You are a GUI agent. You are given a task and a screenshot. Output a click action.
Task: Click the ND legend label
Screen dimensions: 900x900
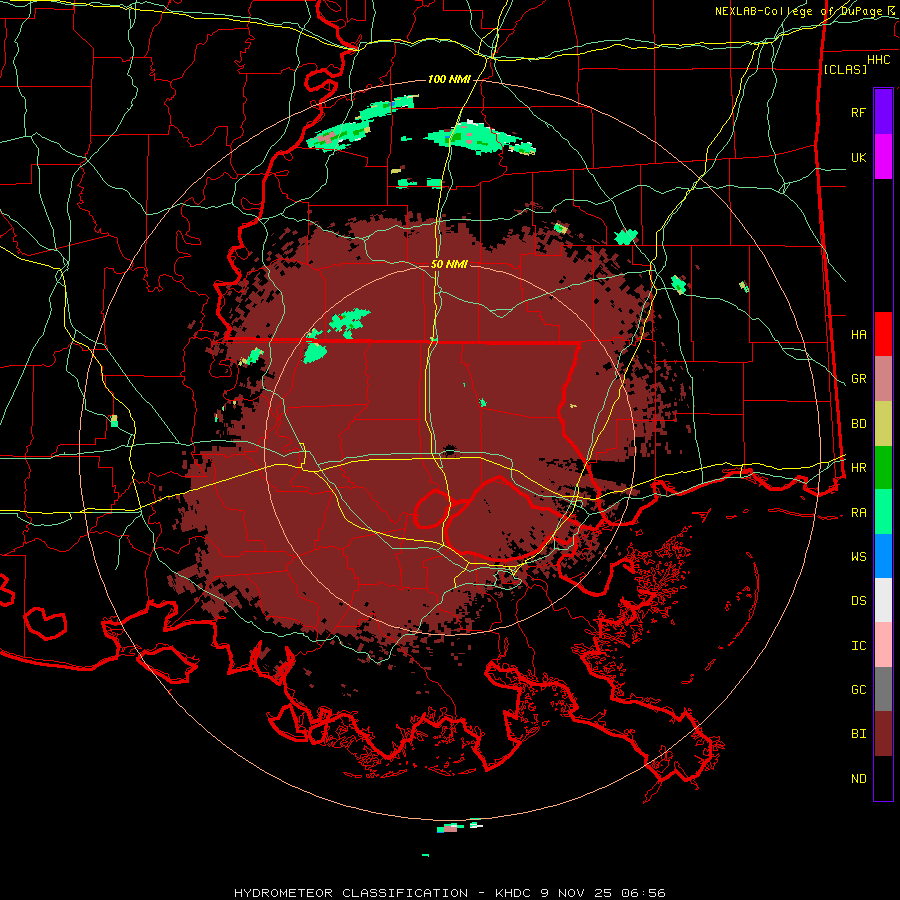pyautogui.click(x=858, y=778)
